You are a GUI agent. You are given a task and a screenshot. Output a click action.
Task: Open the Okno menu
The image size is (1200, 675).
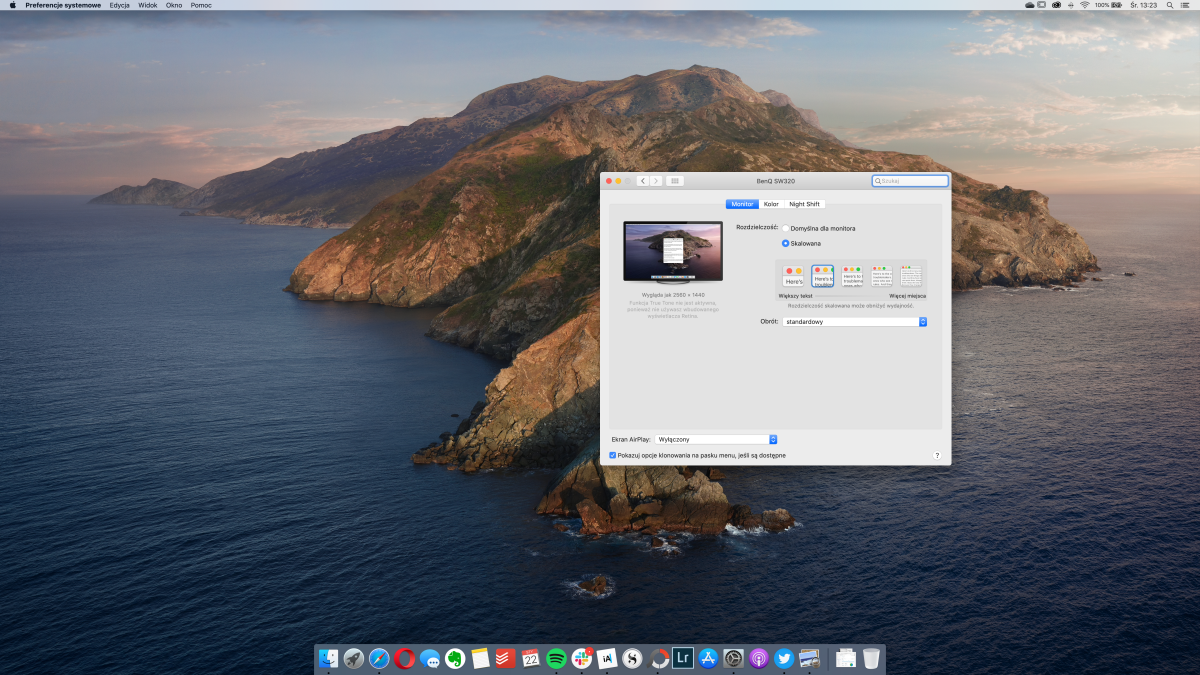click(x=174, y=5)
